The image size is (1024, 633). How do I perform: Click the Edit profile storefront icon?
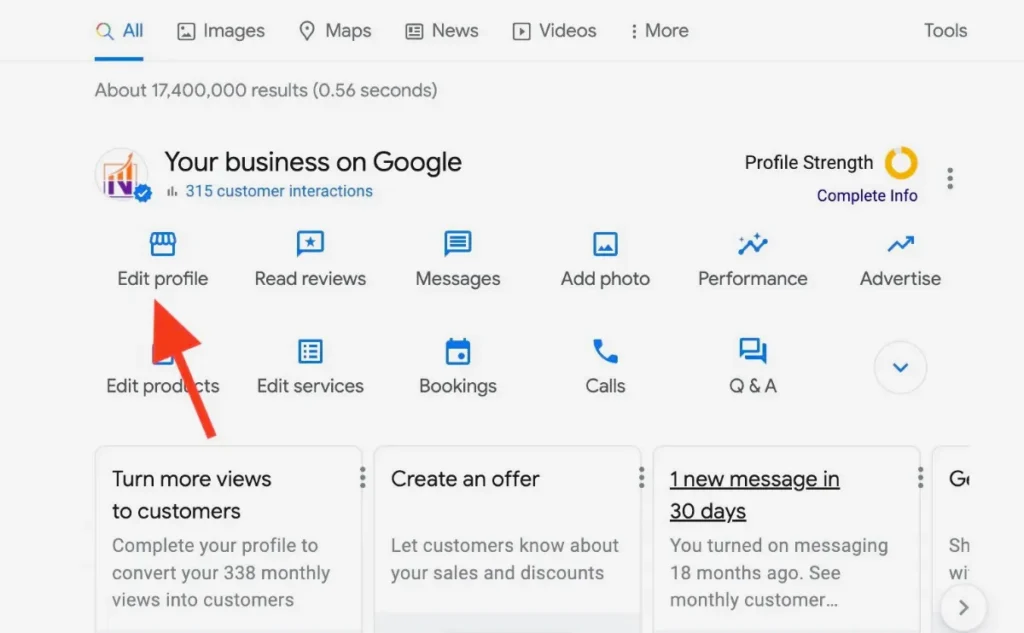click(x=163, y=244)
